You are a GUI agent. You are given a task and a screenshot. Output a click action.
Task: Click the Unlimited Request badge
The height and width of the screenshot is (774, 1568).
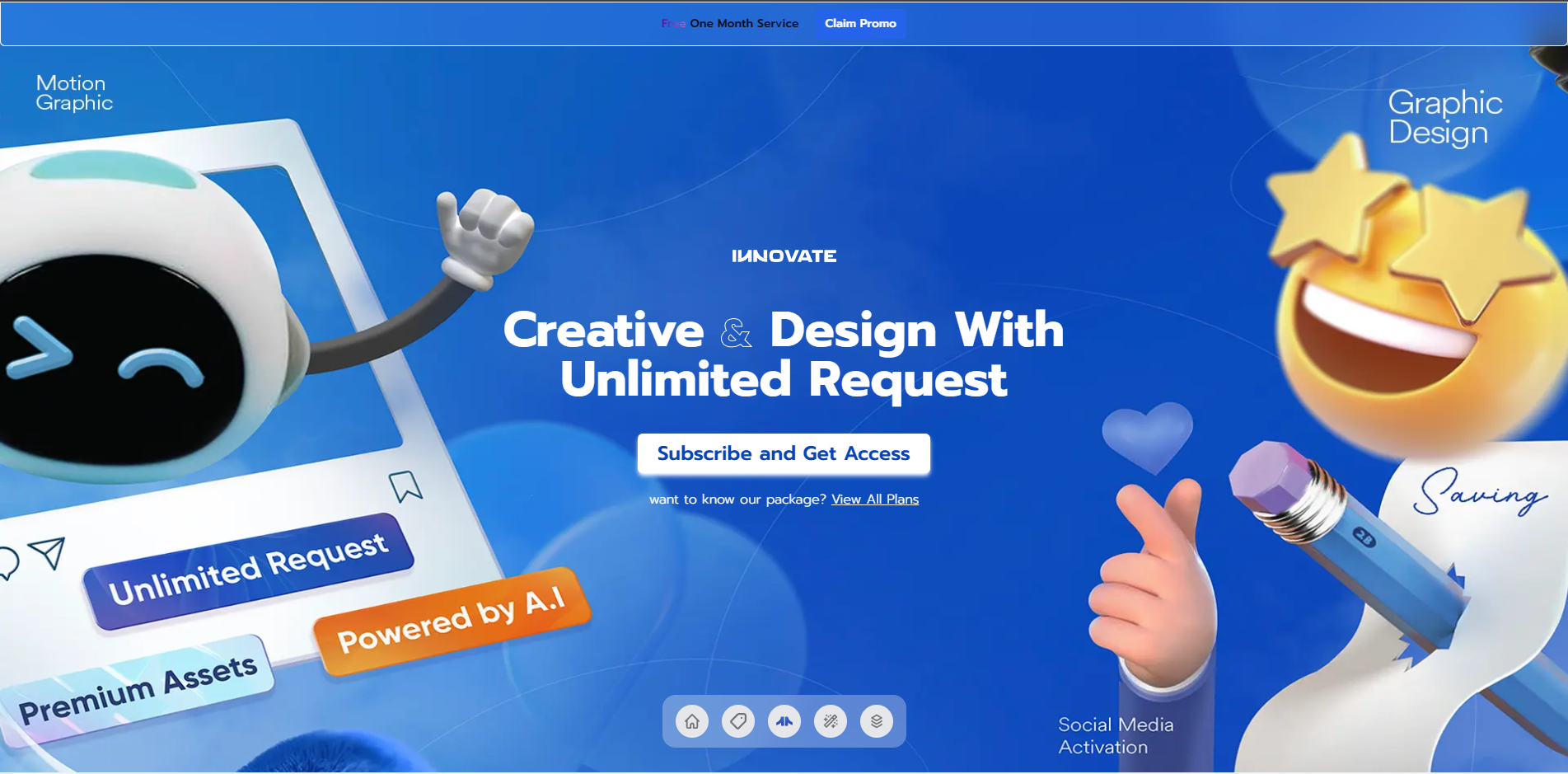click(x=248, y=570)
